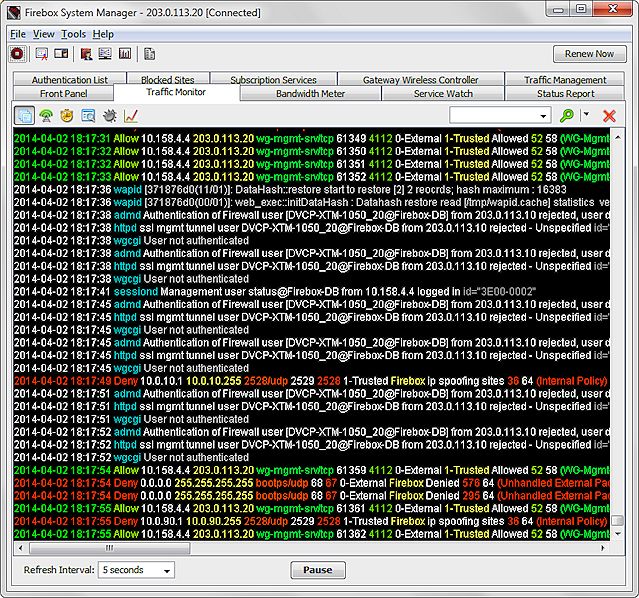Clear the search with the red X icon
This screenshot has height=598, width=639.
608,116
